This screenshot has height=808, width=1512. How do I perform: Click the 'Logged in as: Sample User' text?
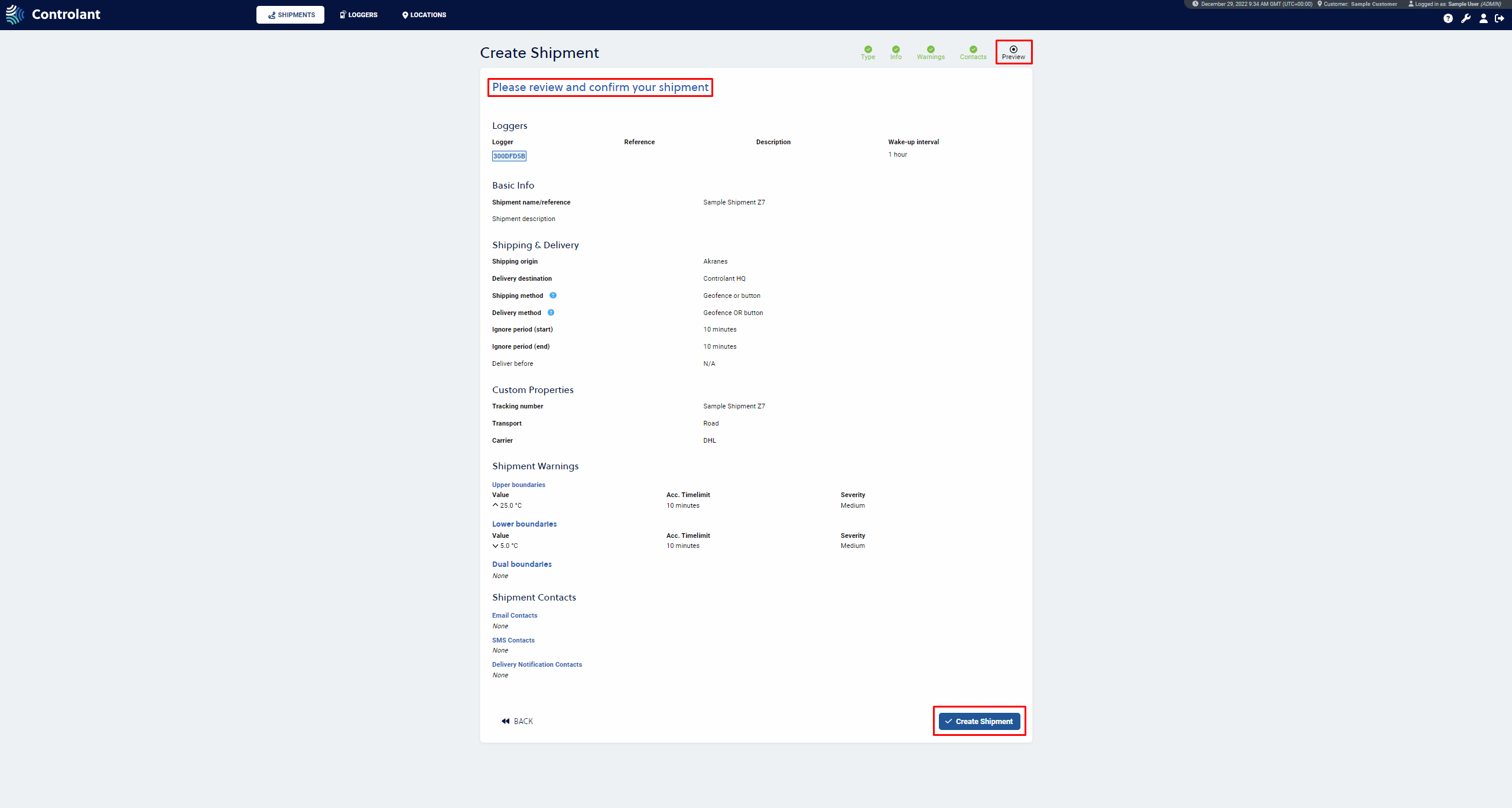tap(1454, 4)
